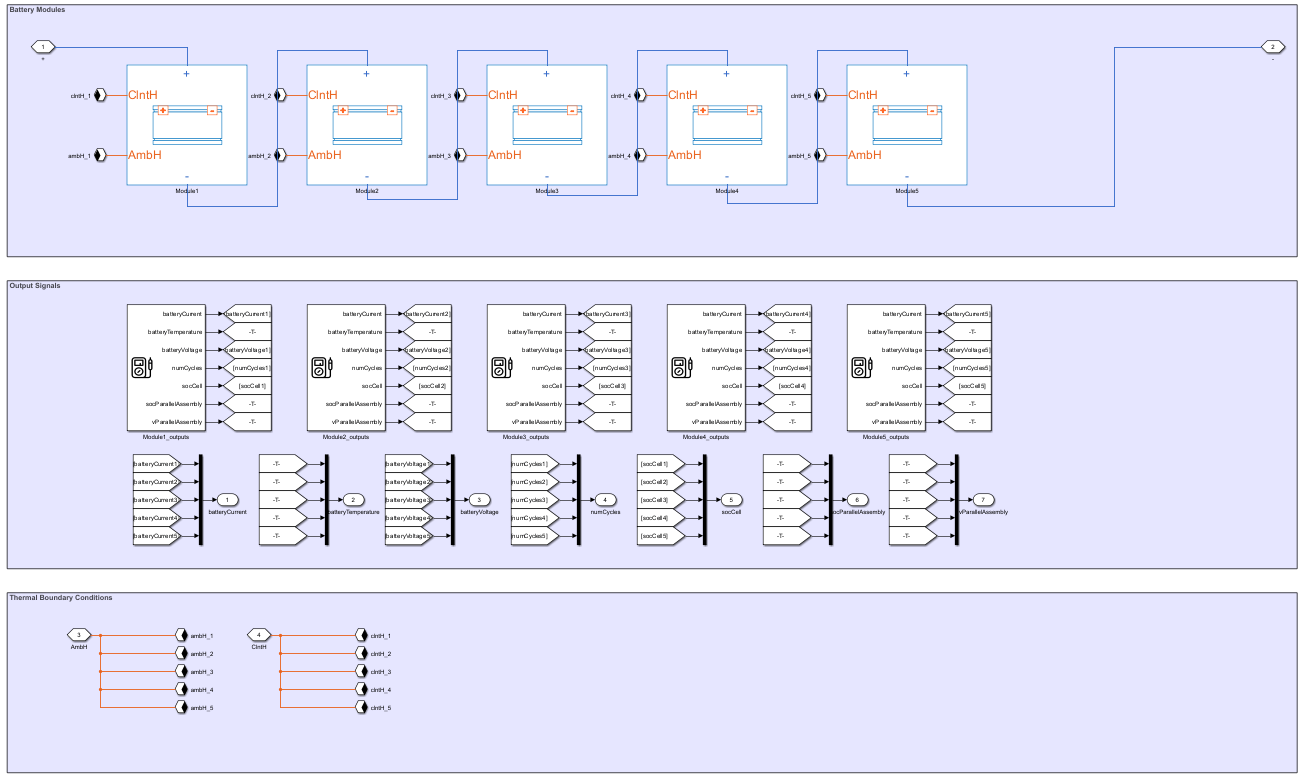
Task: Click the AmbH connection port 3
Action: [80, 635]
